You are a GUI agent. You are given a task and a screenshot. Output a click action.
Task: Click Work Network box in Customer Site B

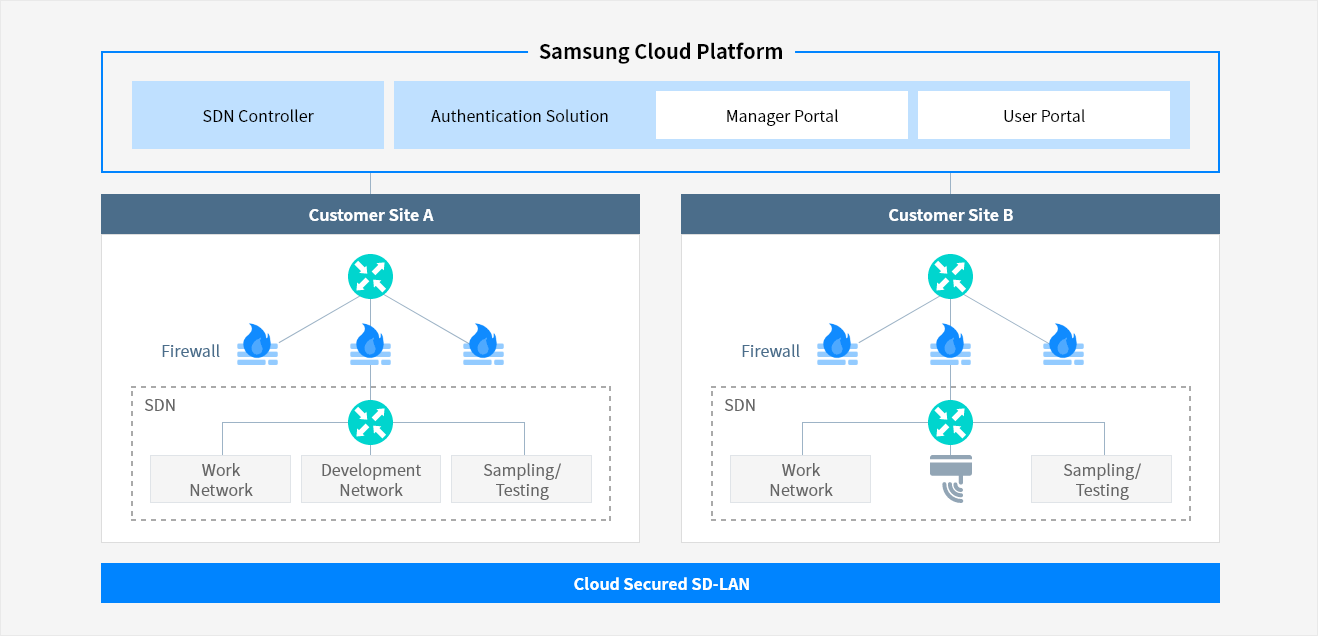[x=801, y=479]
